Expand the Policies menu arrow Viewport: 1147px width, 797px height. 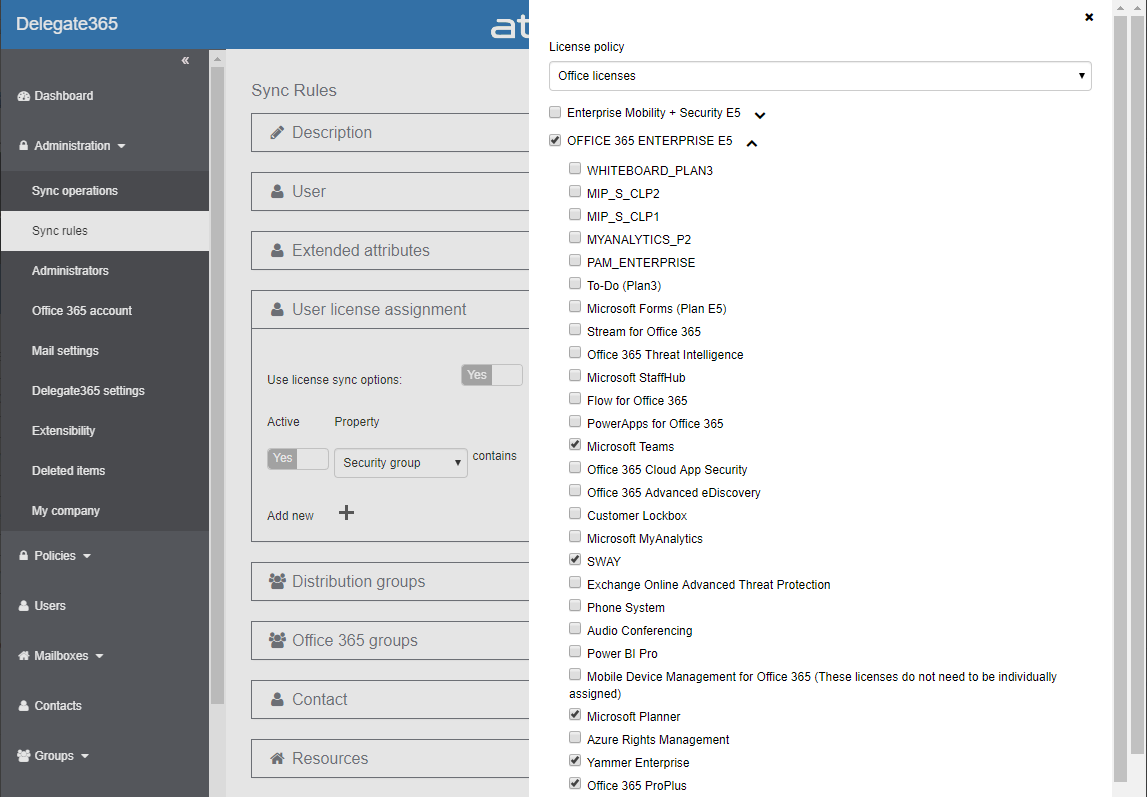click(87, 556)
